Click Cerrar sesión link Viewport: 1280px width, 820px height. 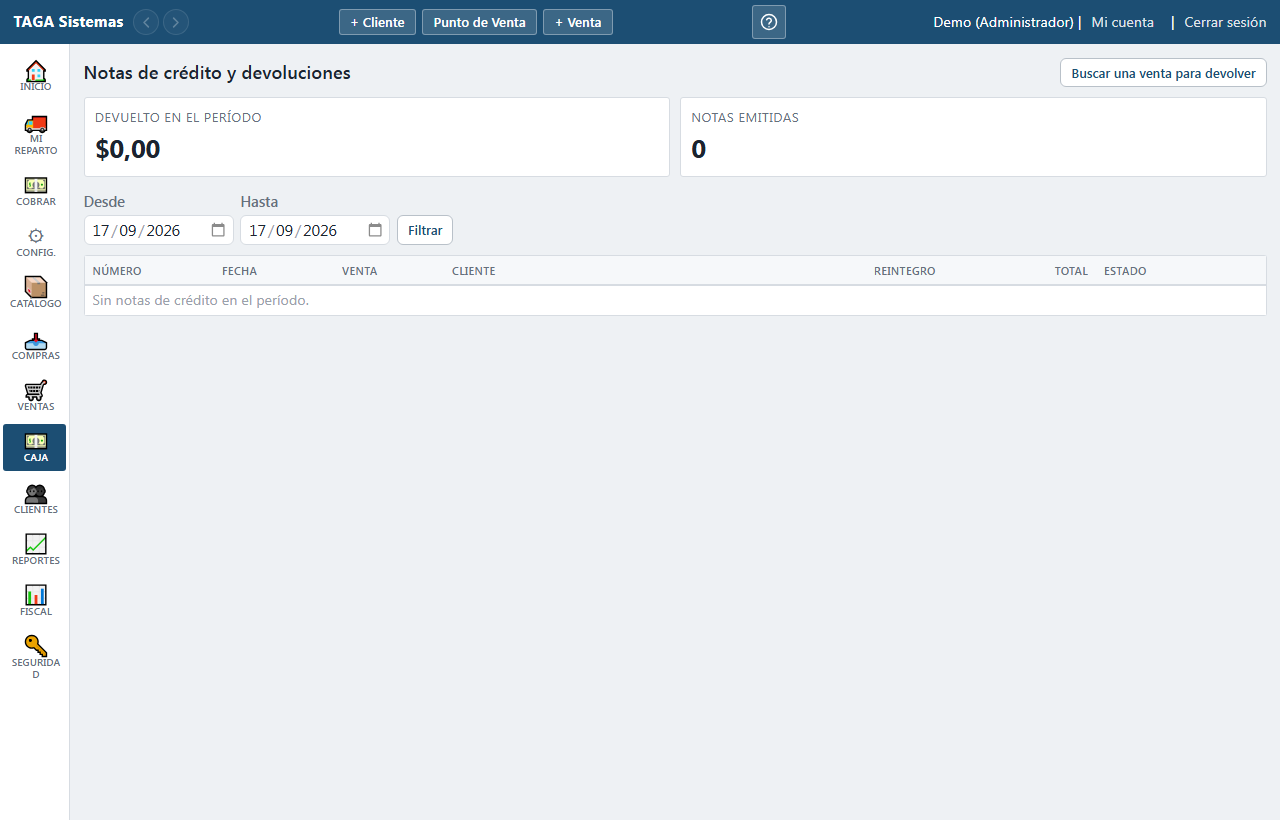pos(1225,22)
